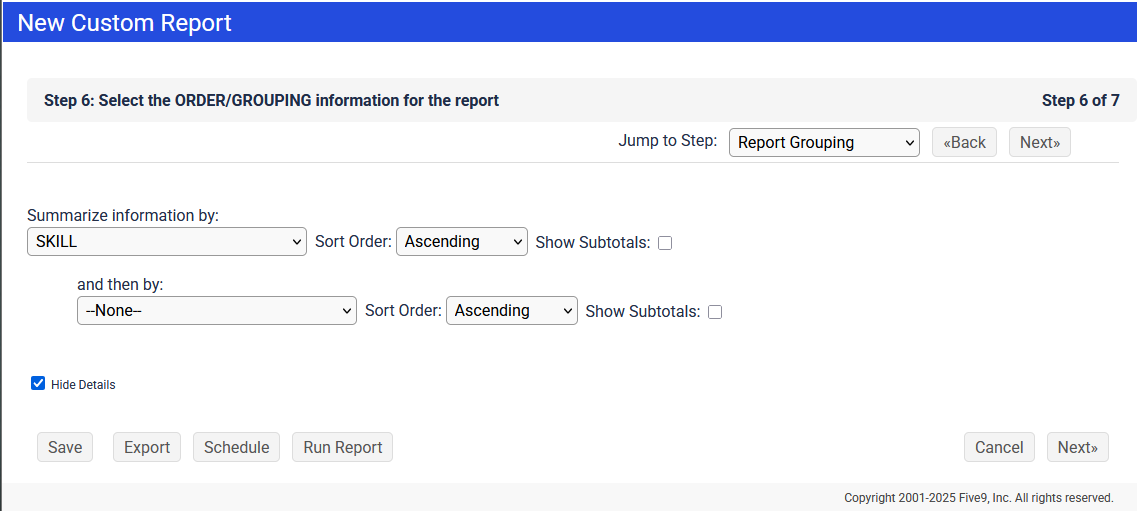The image size is (1137, 511).
Task: Click the Export button
Action: coord(147,447)
